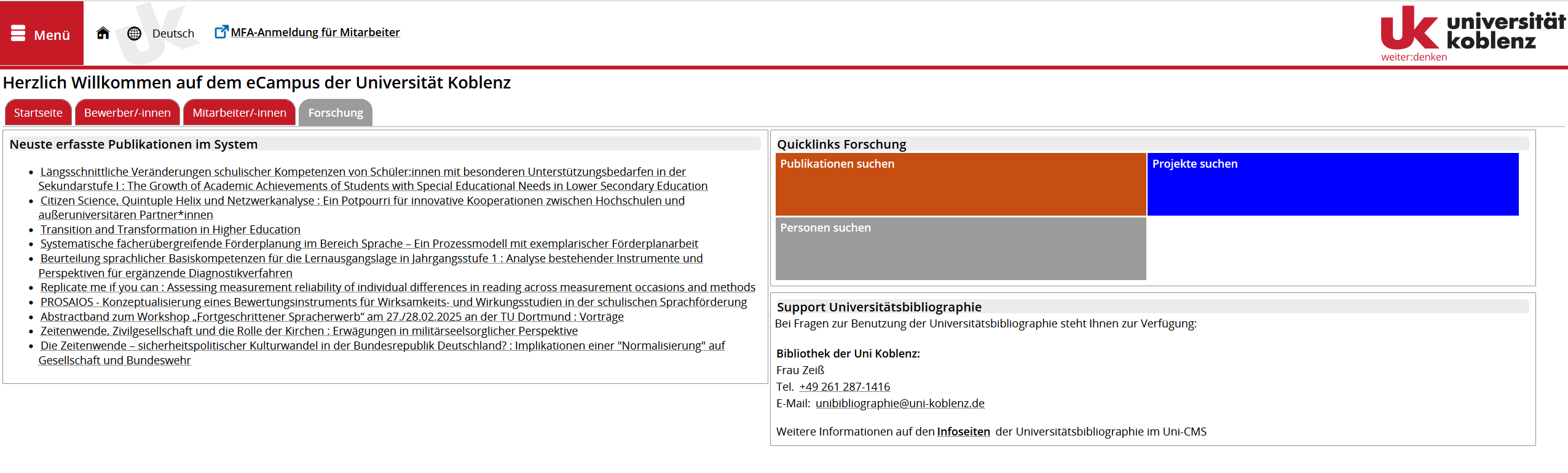Switch to the Bewerber/-innen tab
1568x473 pixels.
(x=127, y=113)
